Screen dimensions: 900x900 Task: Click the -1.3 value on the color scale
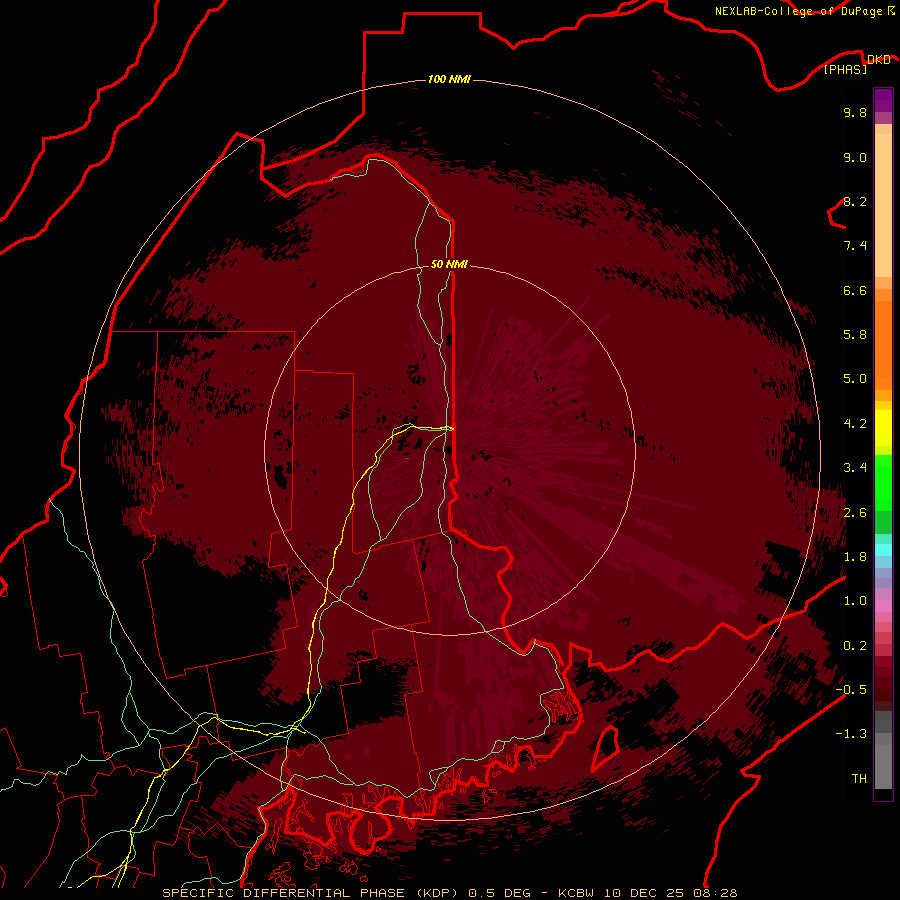[851, 734]
